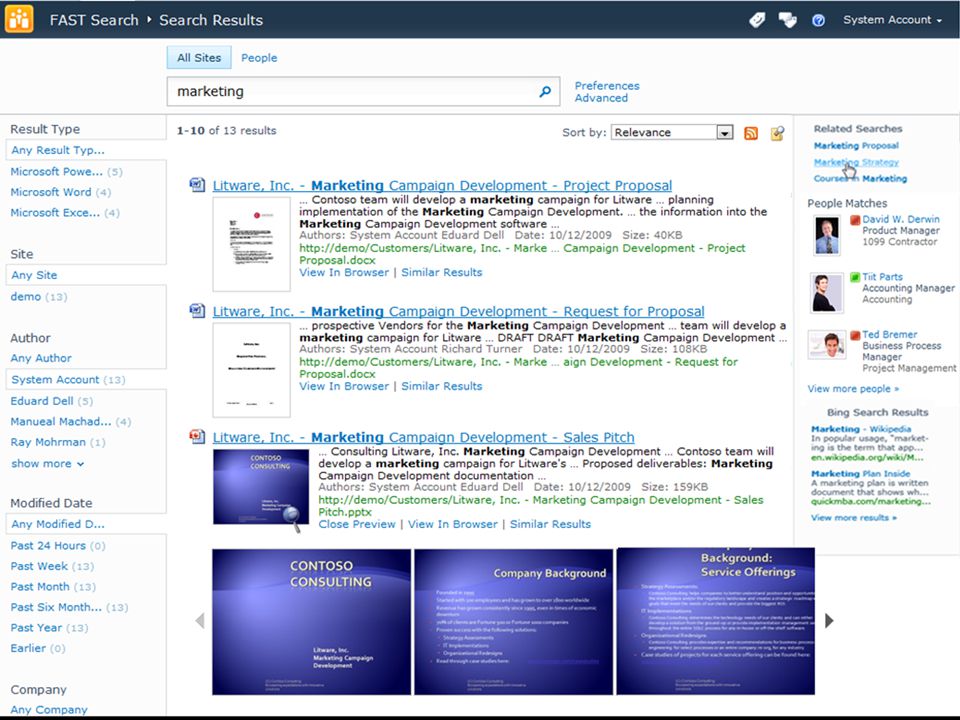Open Sales Pitch result title link
960x720 pixels.
point(424,437)
